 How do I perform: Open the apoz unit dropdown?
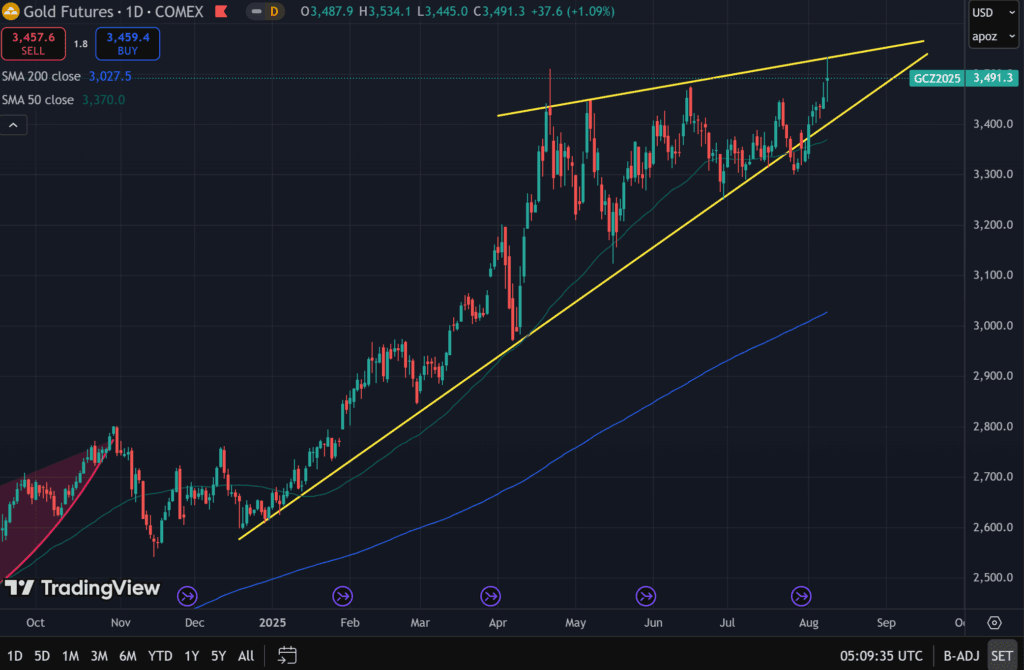[987, 37]
